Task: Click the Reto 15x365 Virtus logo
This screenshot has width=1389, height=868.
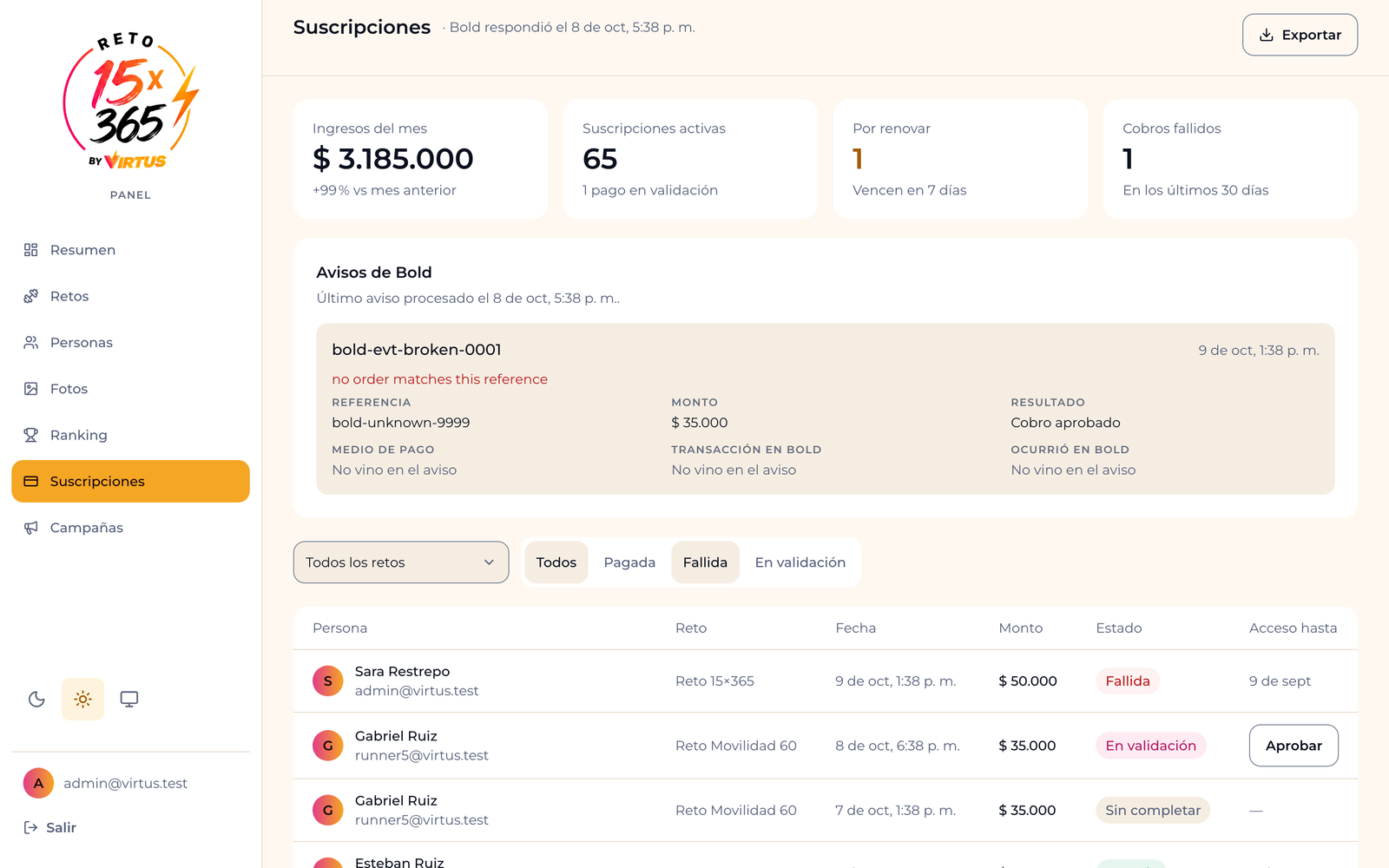Action: point(130,102)
